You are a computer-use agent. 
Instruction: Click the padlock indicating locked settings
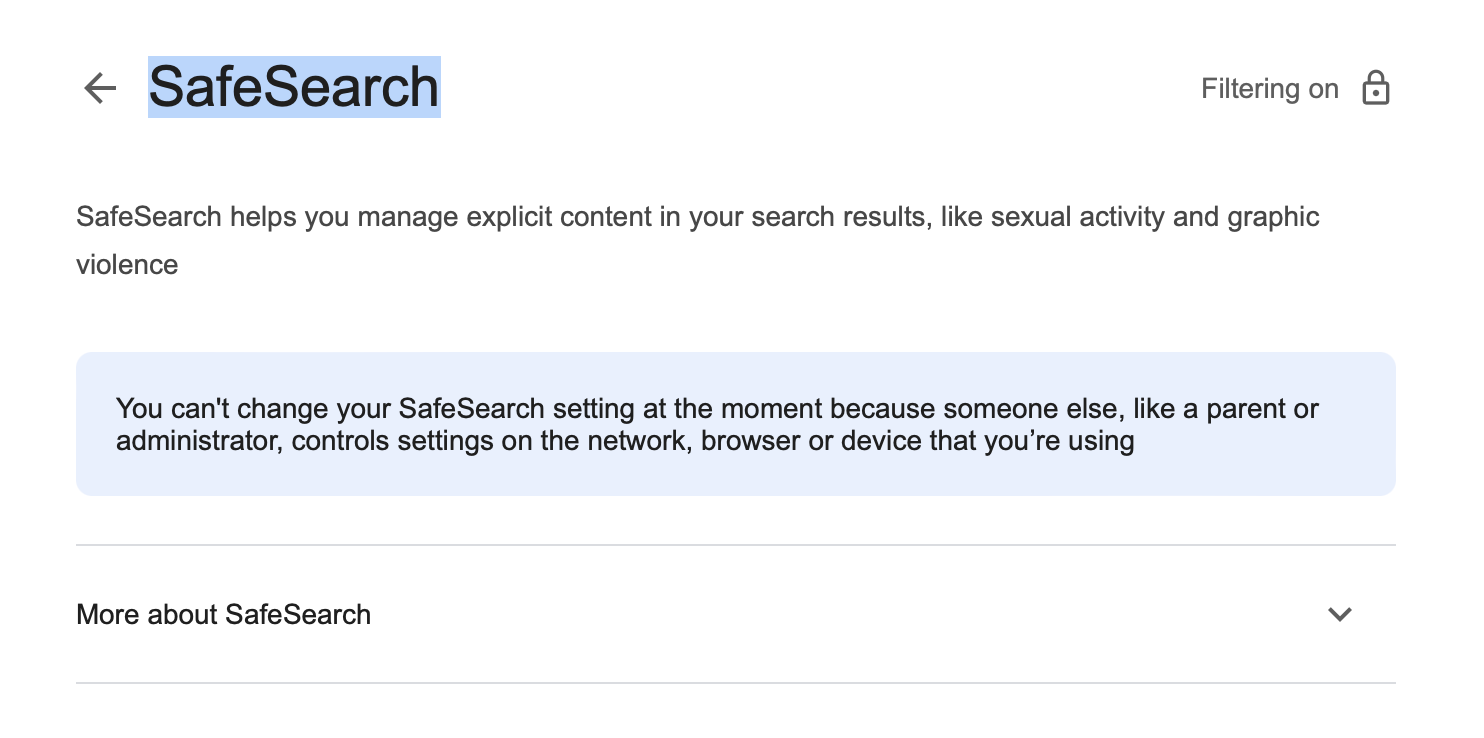click(1377, 88)
